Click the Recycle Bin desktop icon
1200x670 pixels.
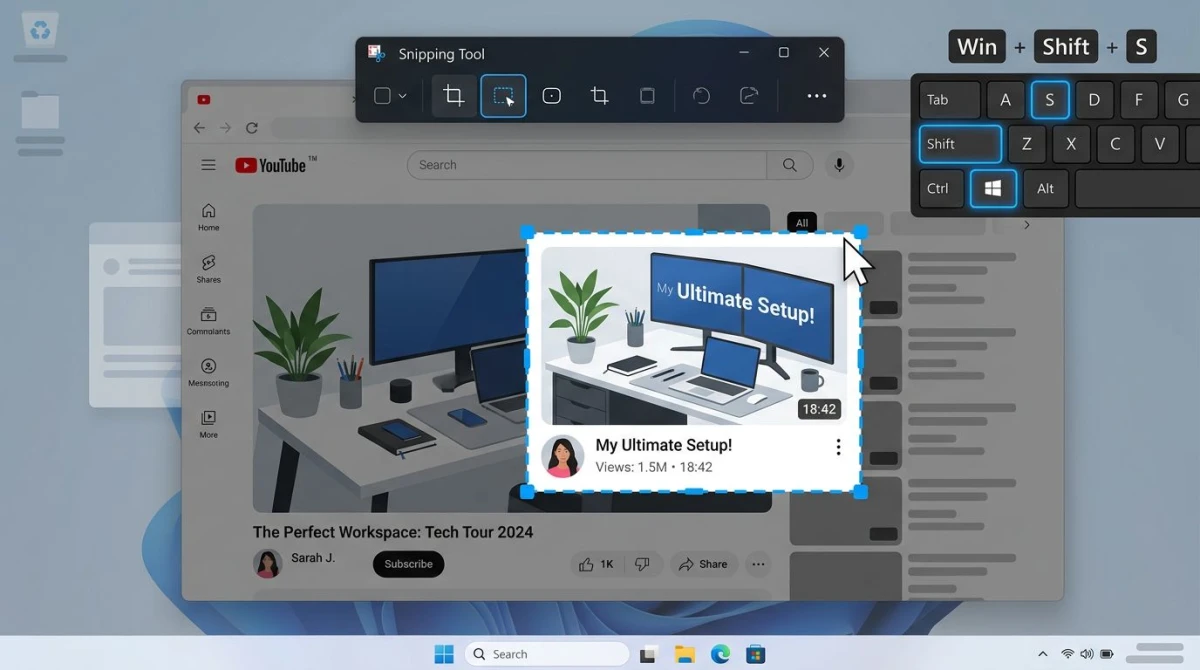[x=40, y=31]
